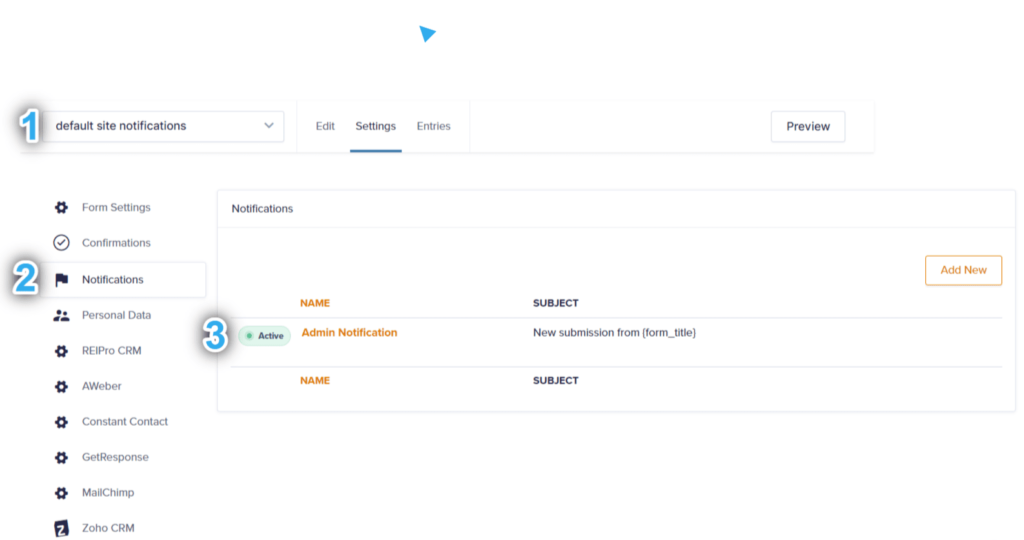The height and width of the screenshot is (540, 1024).
Task: Click the chevron arrow of form selector
Action: tap(268, 125)
